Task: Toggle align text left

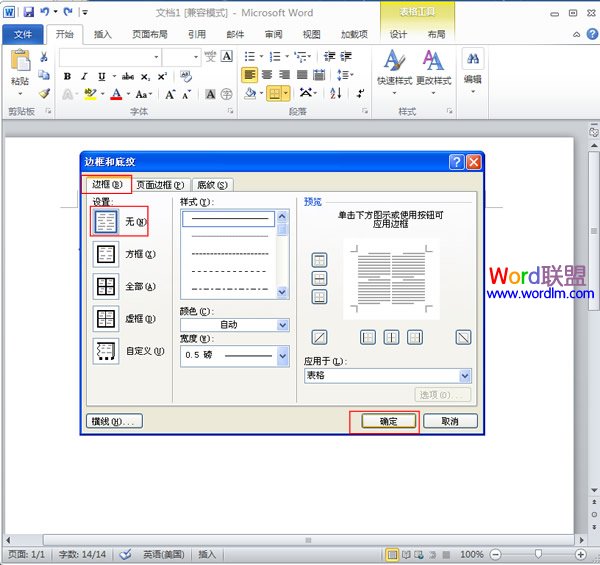Action: (x=249, y=75)
